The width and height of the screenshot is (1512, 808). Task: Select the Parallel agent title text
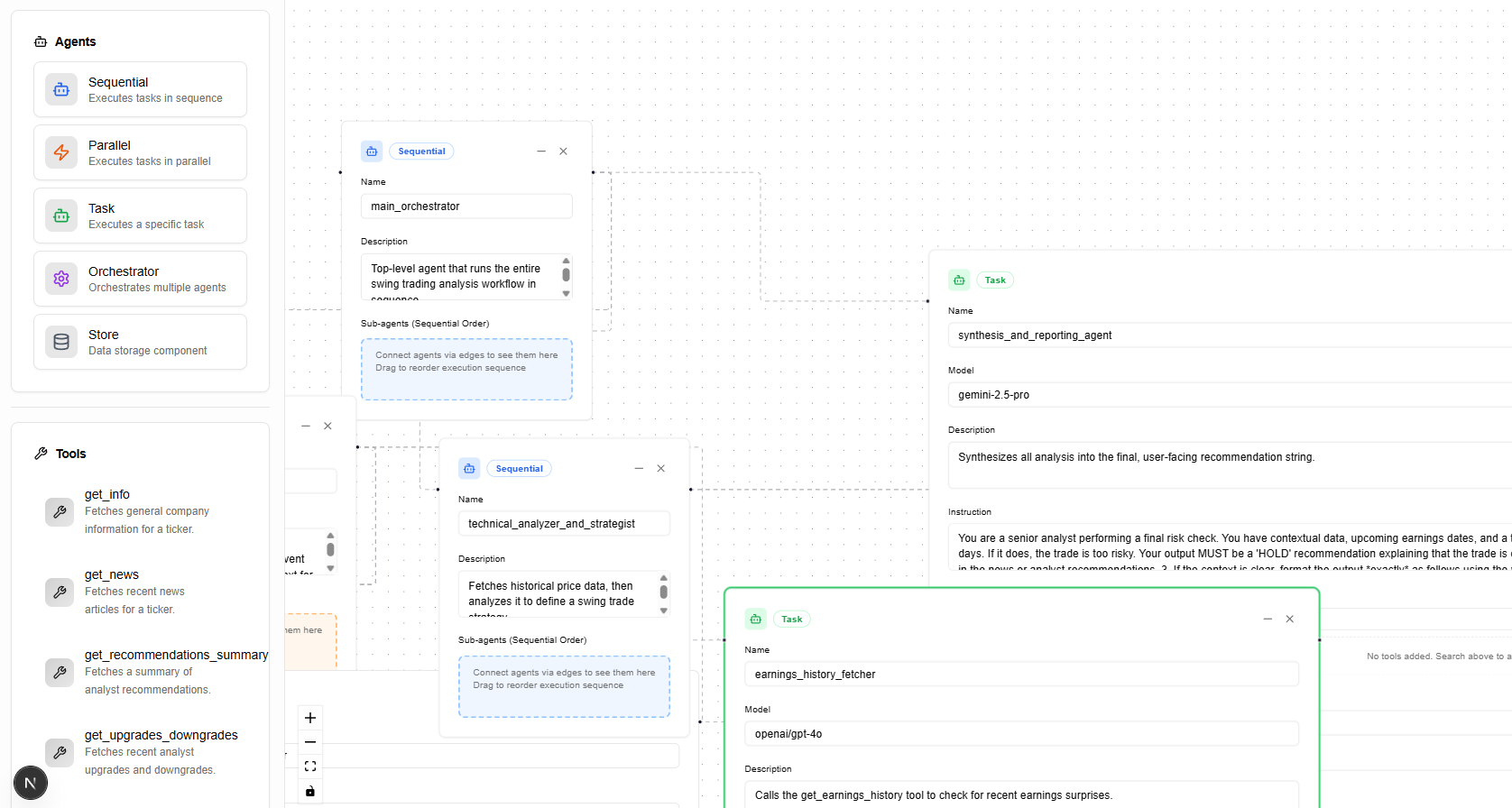click(x=109, y=145)
